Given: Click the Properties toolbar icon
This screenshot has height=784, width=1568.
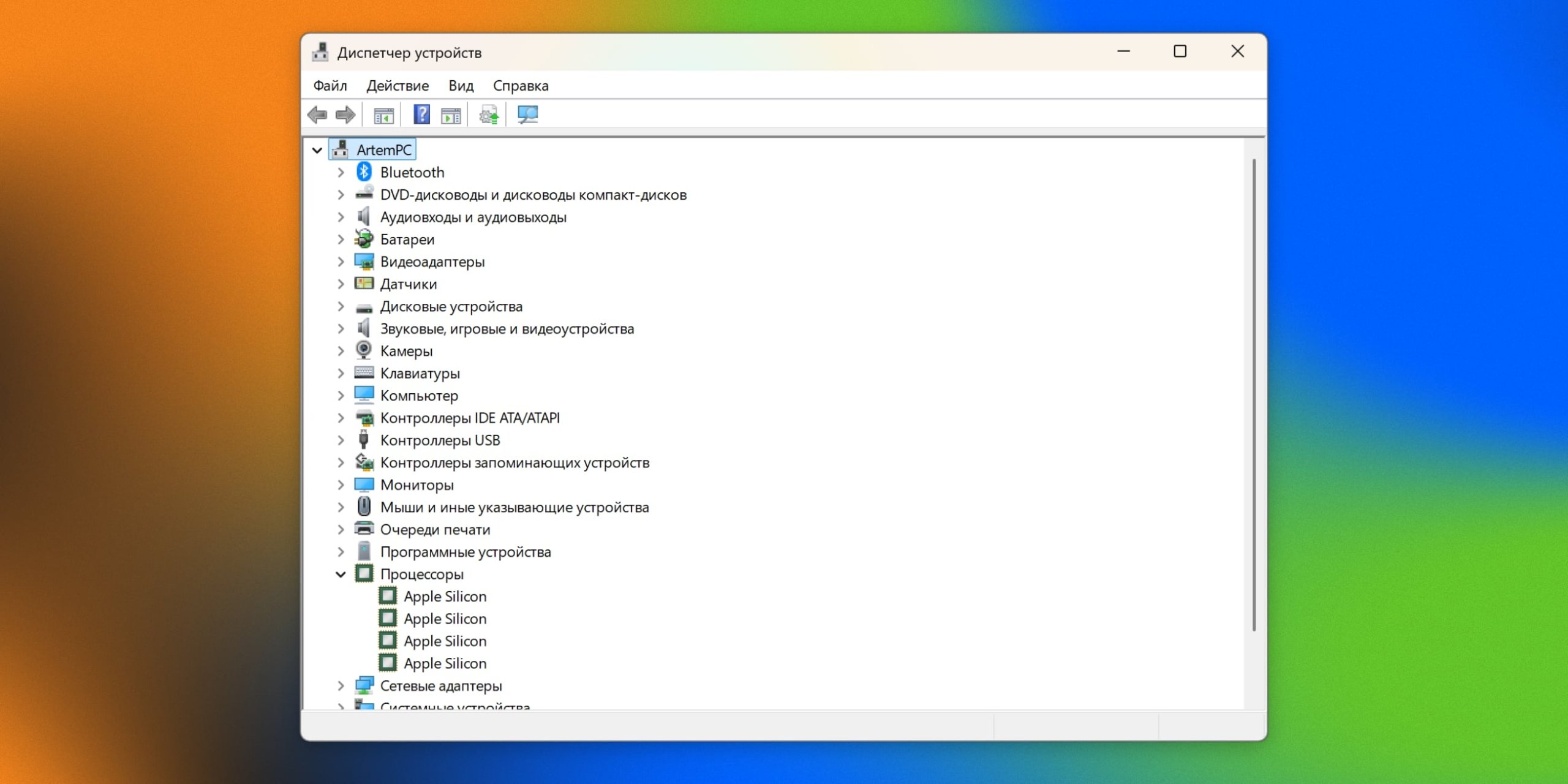Looking at the screenshot, I should [x=451, y=114].
